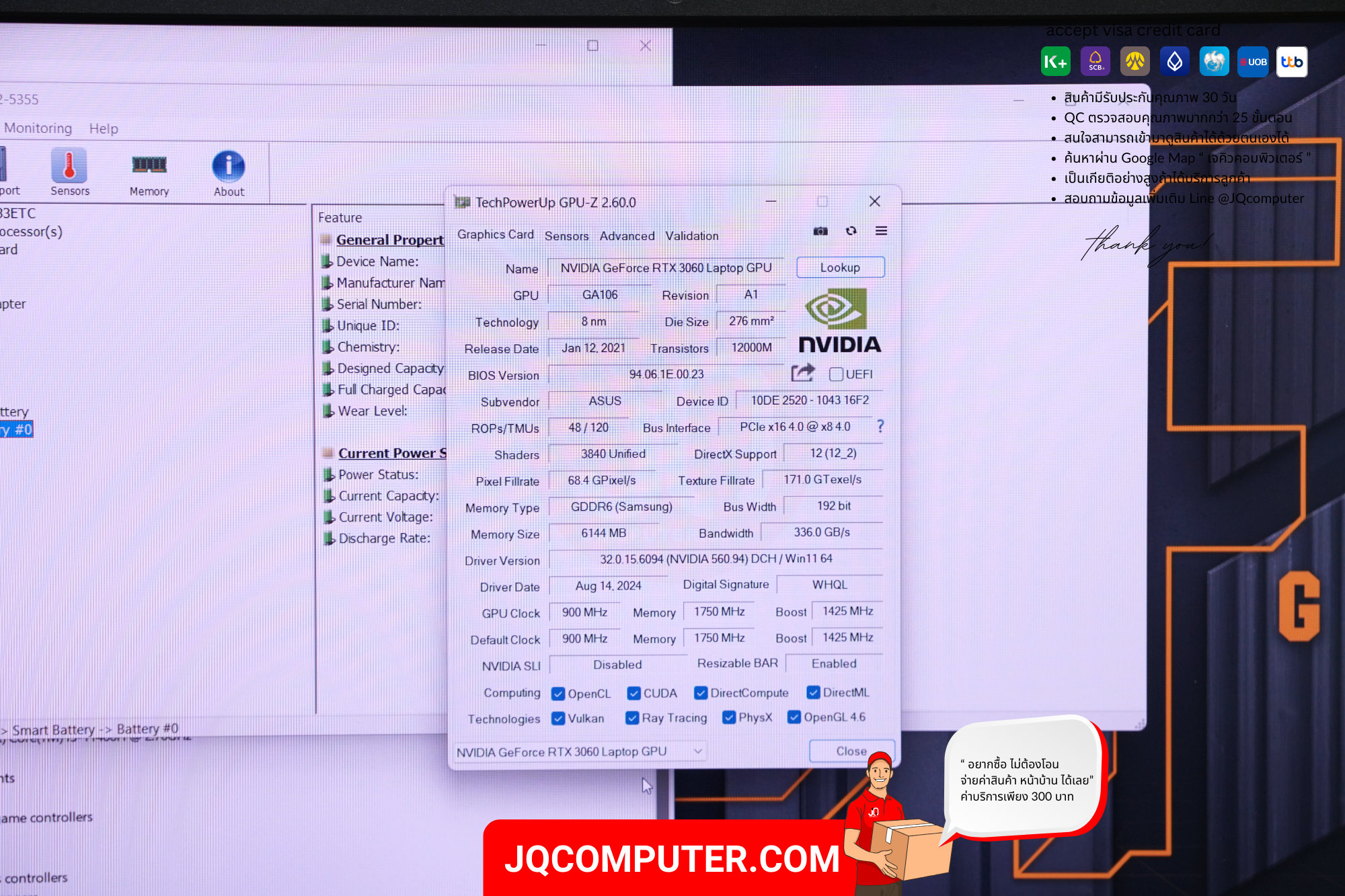Click the Device Name battery icon

pos(327,261)
